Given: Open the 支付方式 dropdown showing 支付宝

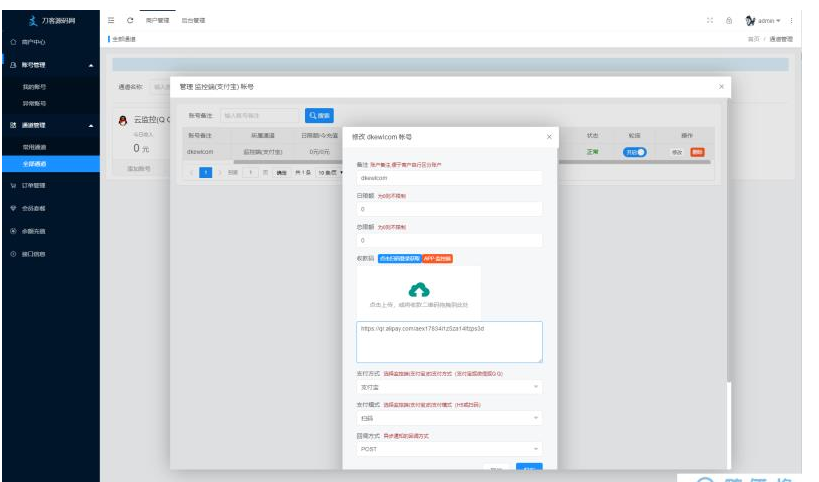Looking at the screenshot, I should point(449,387).
